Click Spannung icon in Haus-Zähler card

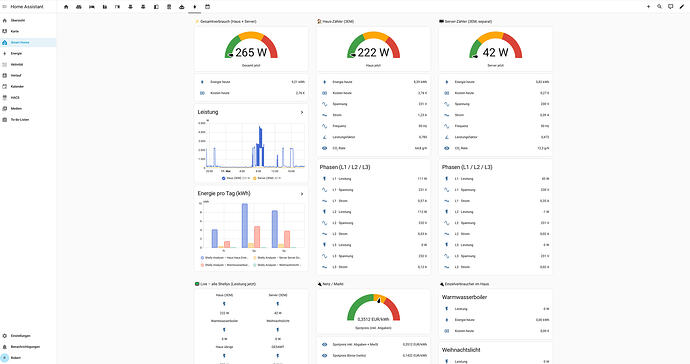324,104
